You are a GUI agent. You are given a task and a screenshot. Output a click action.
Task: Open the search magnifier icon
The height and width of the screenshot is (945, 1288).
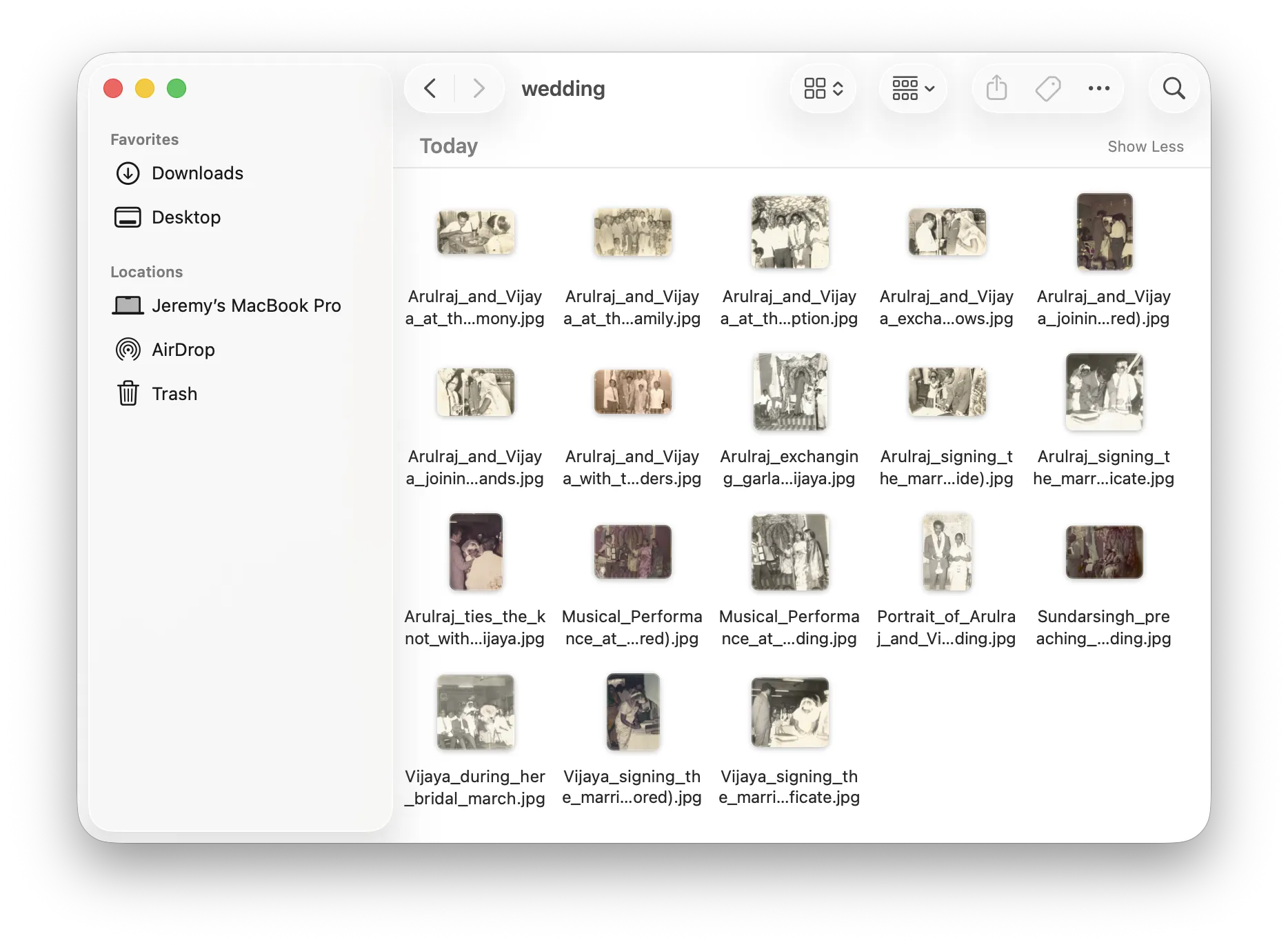[x=1174, y=88]
